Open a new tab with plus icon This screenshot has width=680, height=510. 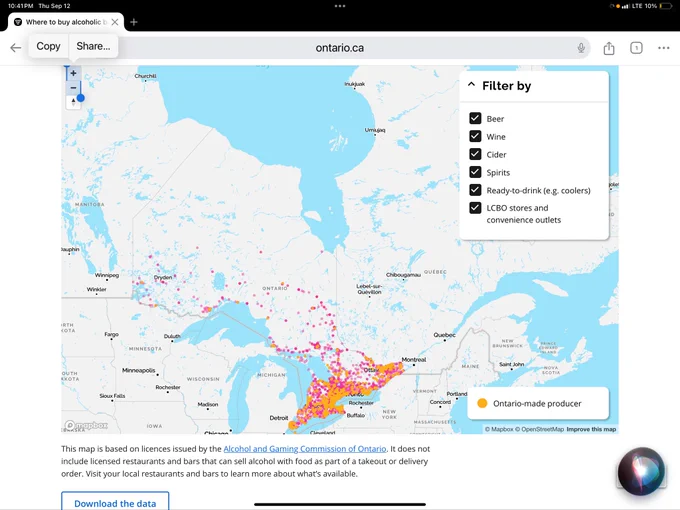134,22
